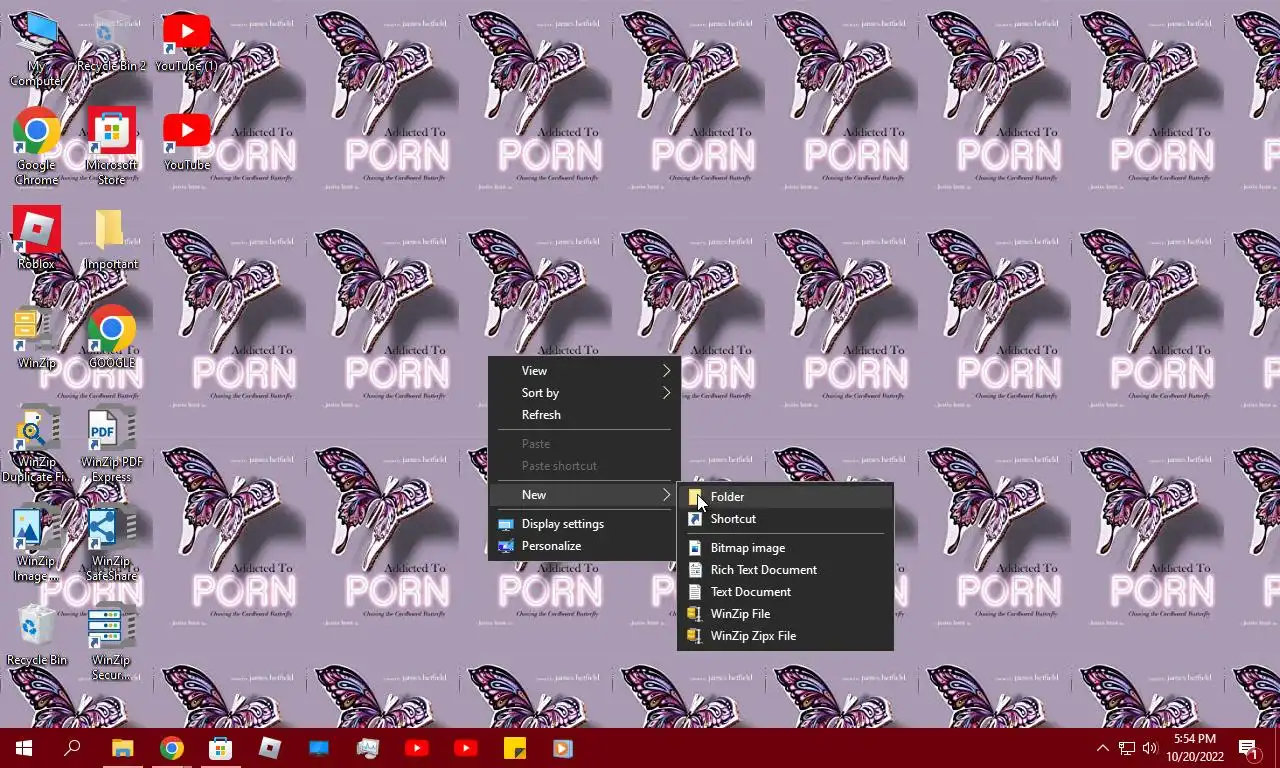Open Sticky Notes from the taskbar
Image resolution: width=1280 pixels, height=768 pixels.
point(515,748)
